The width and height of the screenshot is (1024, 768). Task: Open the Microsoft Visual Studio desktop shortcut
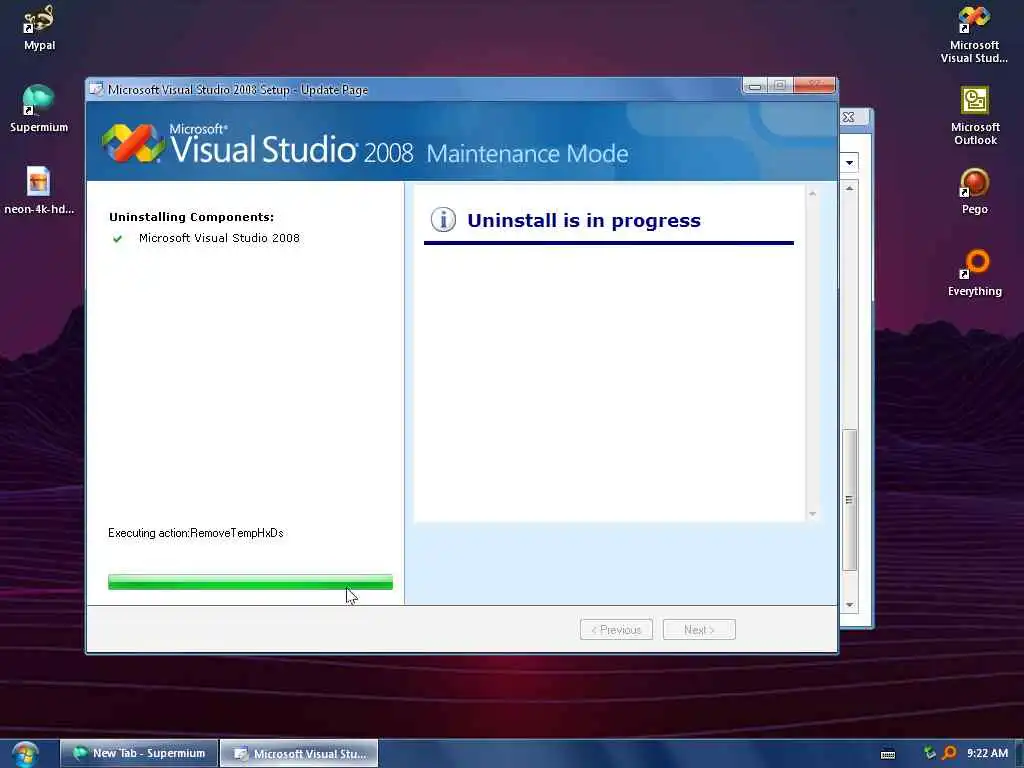974,33
